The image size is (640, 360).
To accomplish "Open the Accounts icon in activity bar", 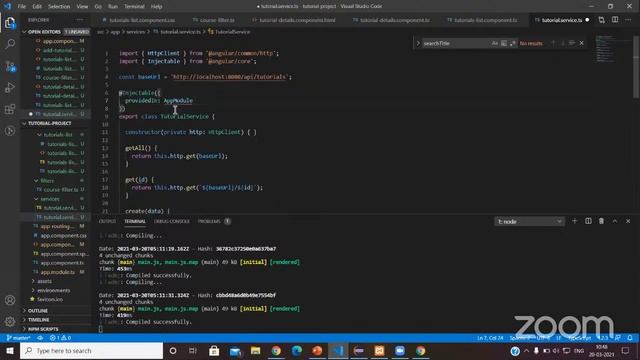I will (10, 300).
